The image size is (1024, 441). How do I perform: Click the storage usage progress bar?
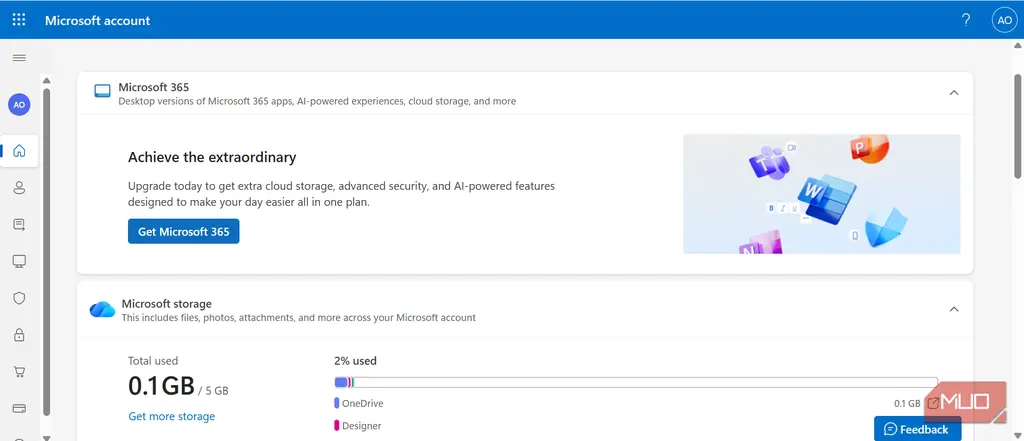point(636,382)
